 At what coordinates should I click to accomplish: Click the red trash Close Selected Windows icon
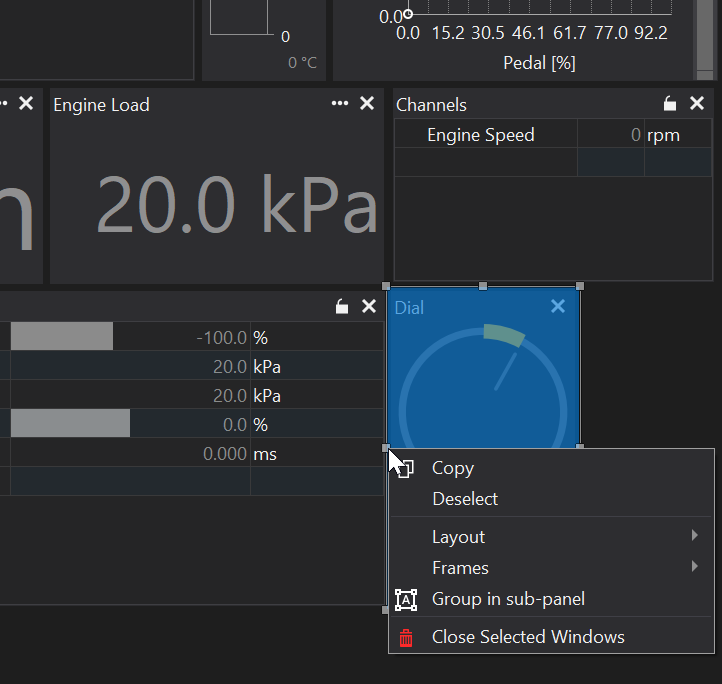[406, 638]
